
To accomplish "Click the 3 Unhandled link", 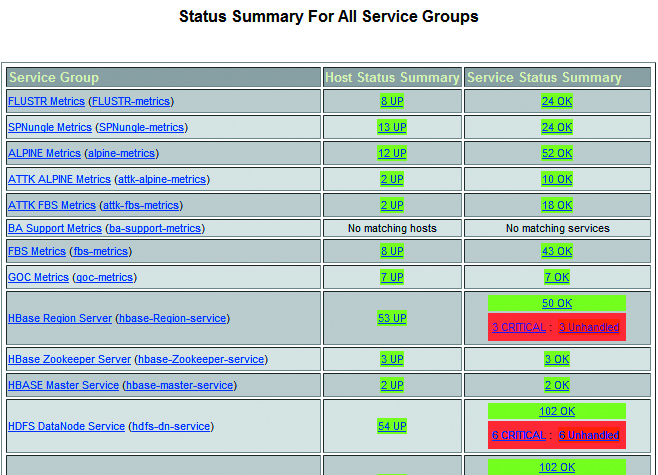I will pyautogui.click(x=589, y=328).
